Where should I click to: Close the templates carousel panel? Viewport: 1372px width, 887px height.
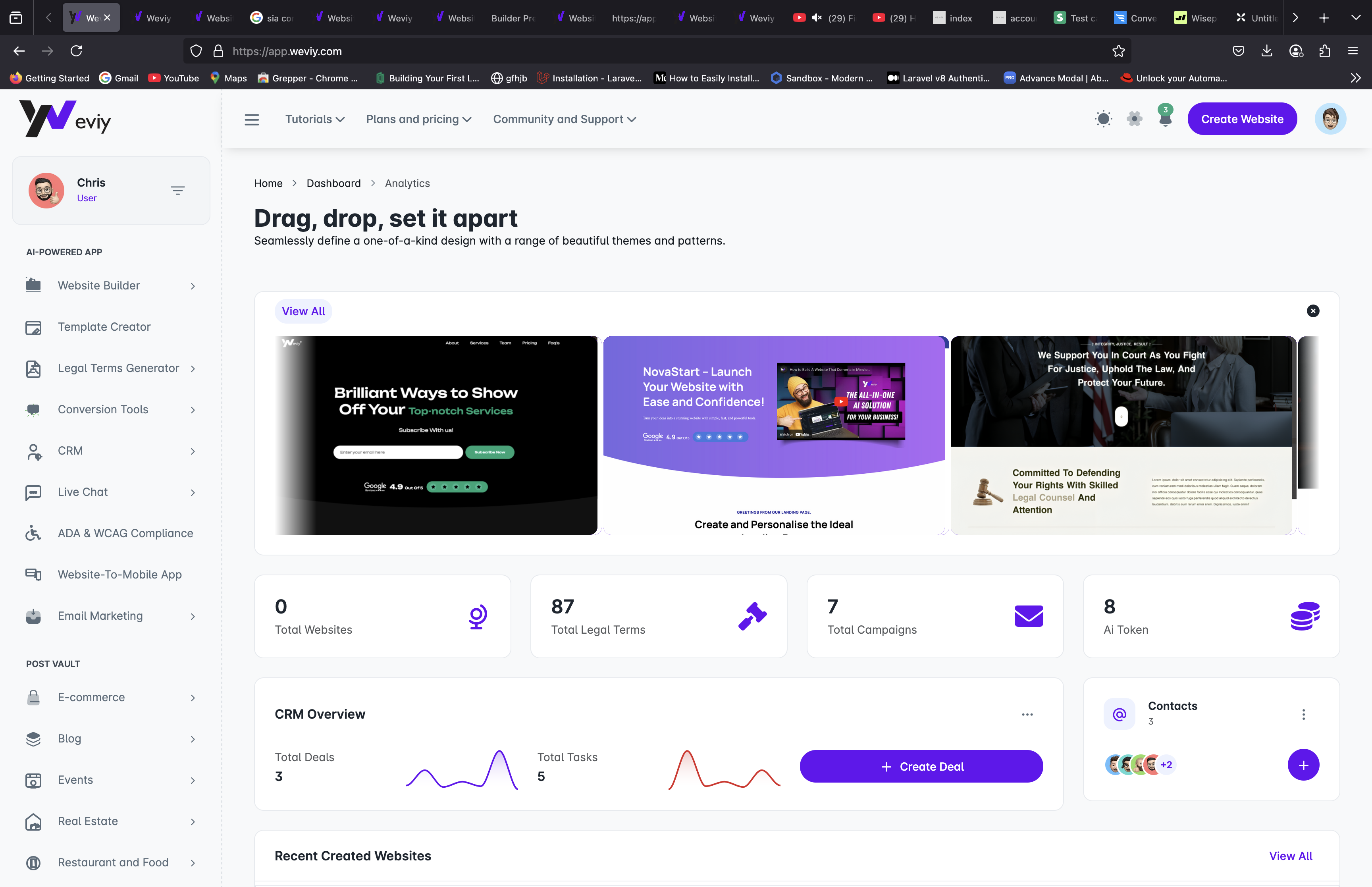pyautogui.click(x=1313, y=311)
